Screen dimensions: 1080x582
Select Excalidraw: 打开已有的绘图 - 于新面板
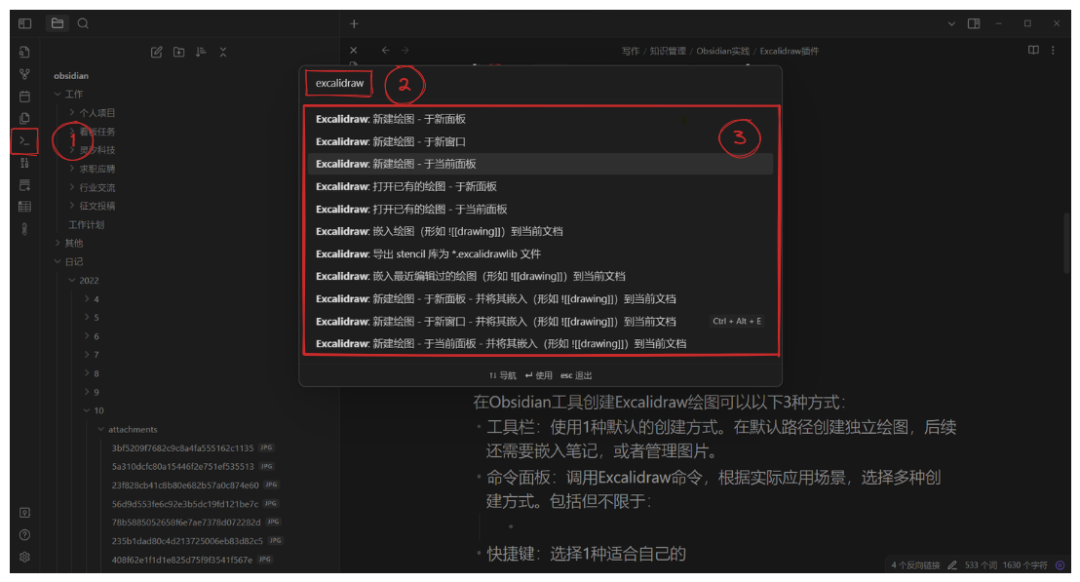540,187
